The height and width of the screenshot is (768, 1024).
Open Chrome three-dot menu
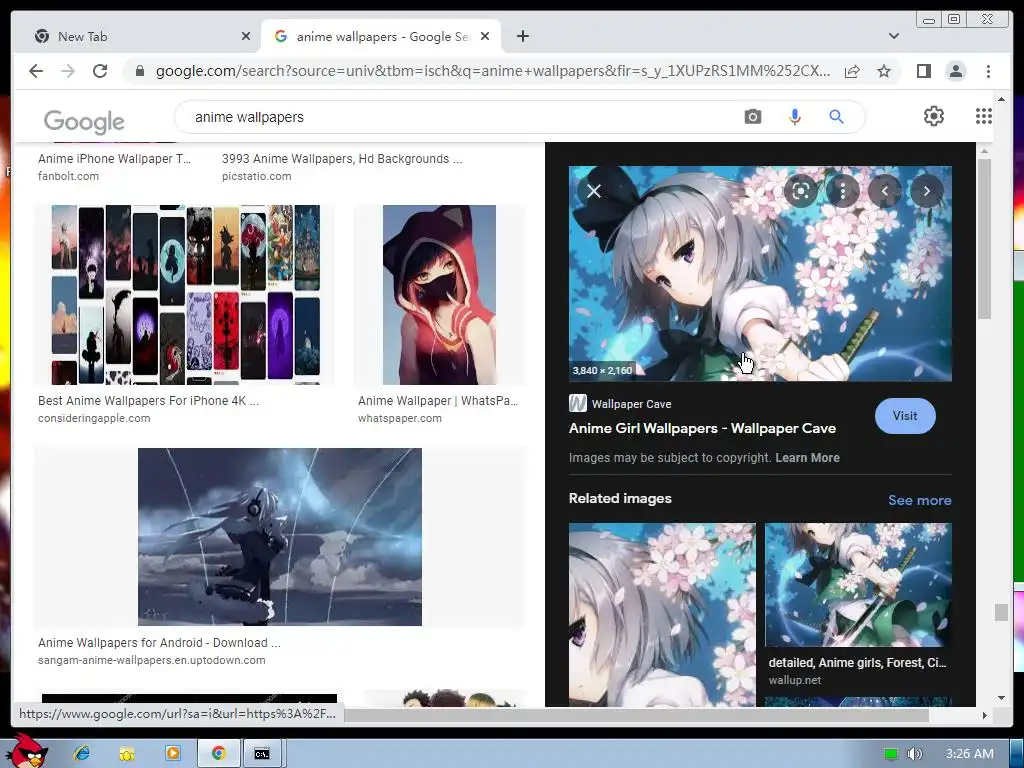pos(988,71)
